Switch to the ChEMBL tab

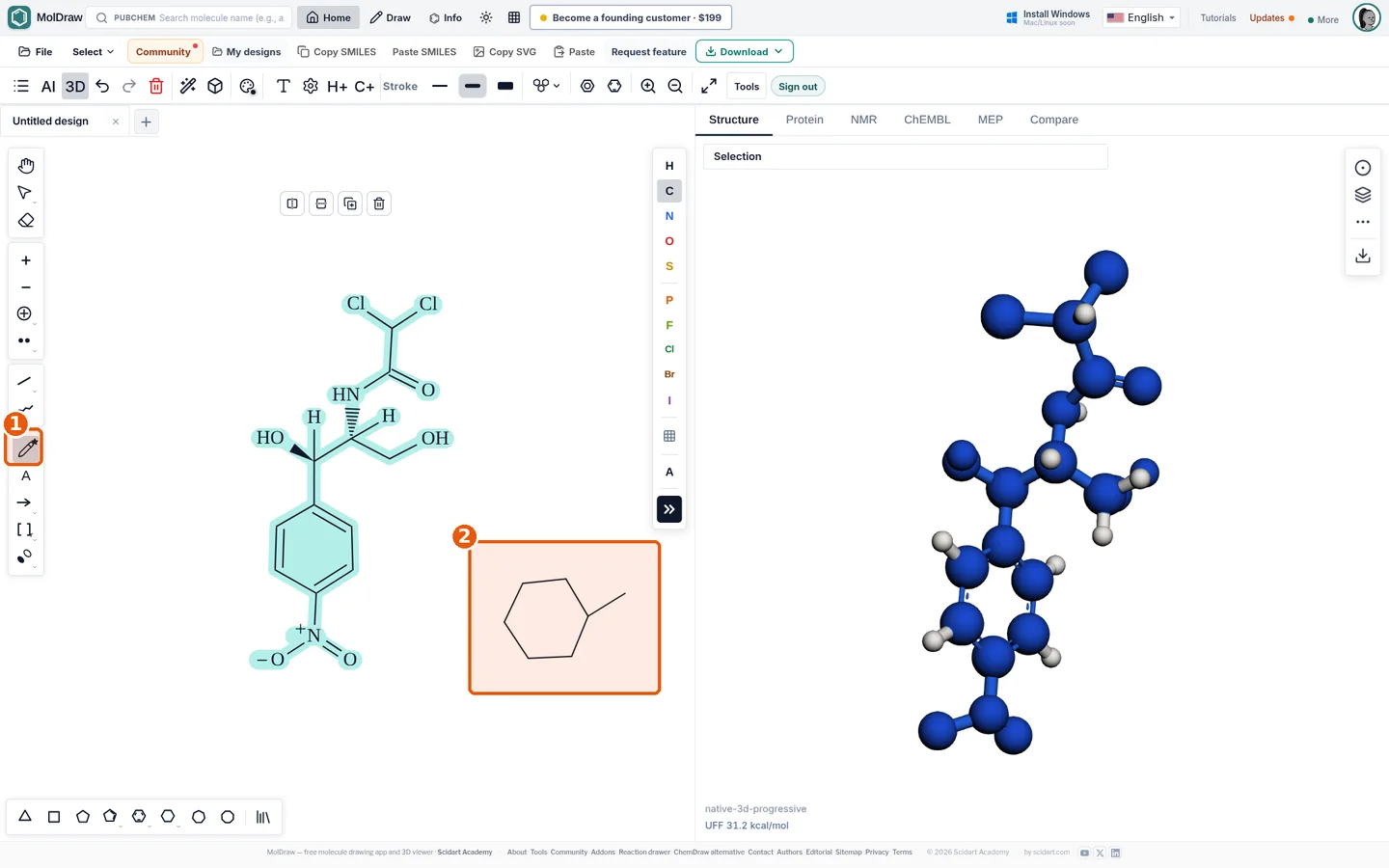pos(927,120)
